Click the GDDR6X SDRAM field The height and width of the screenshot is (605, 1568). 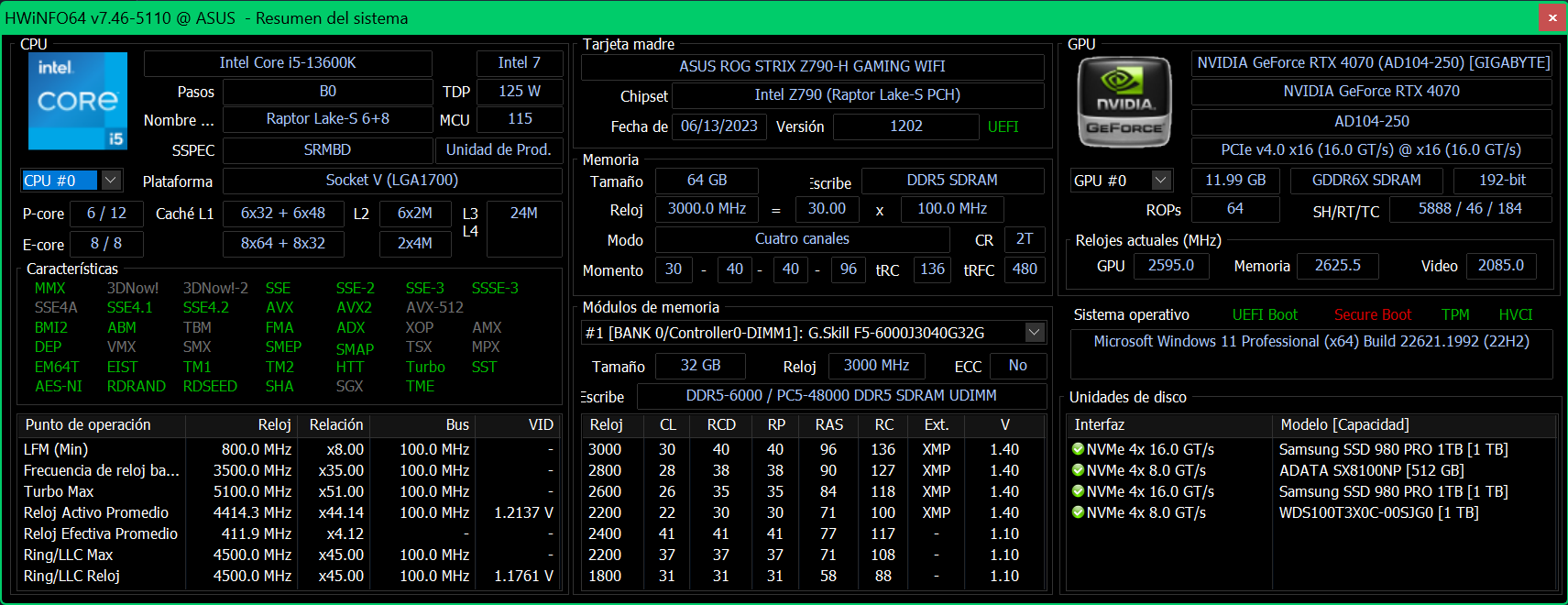(x=1366, y=181)
